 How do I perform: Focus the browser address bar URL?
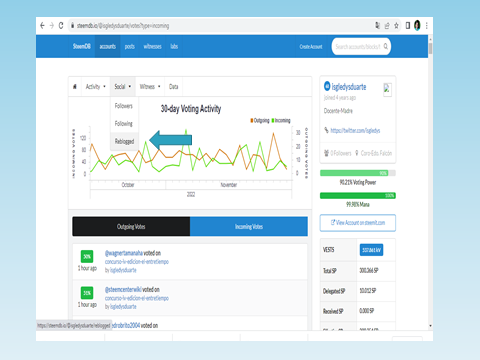(x=123, y=26)
